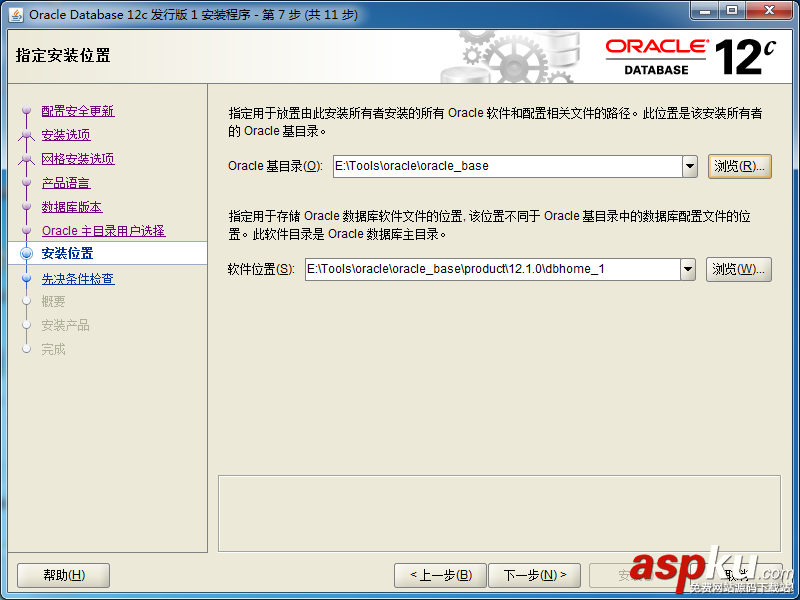Screen dimensions: 800x600
Task: Click the empty message area panel
Action: pos(499,514)
